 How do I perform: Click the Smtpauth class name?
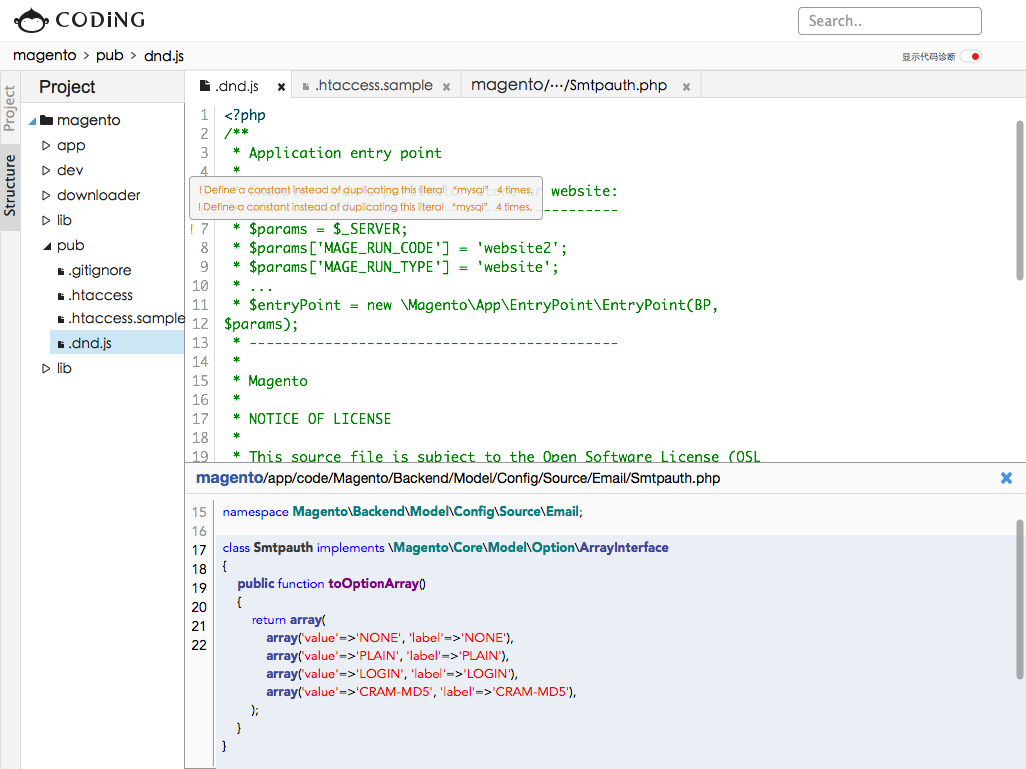(283, 548)
